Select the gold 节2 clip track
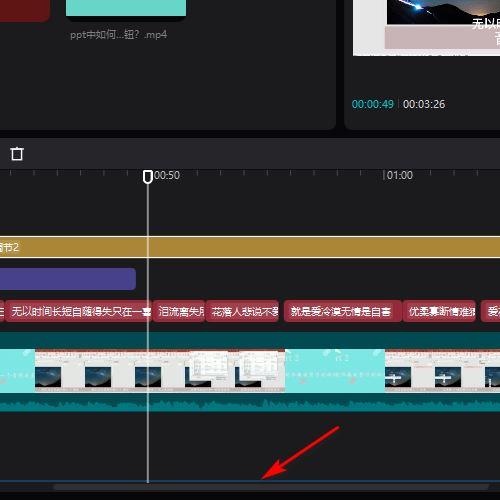The width and height of the screenshot is (500, 500). click(250, 247)
